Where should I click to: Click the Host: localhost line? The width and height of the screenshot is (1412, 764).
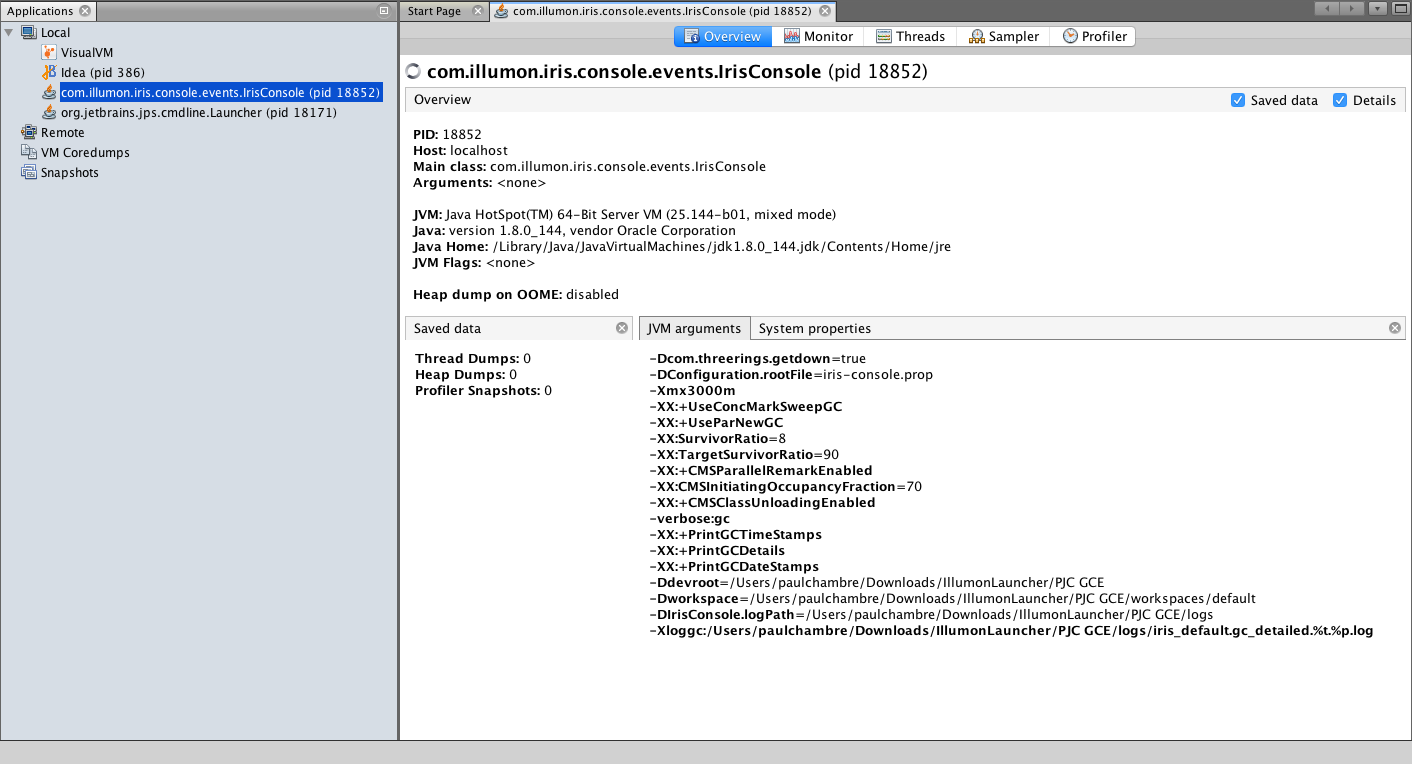click(x=460, y=150)
